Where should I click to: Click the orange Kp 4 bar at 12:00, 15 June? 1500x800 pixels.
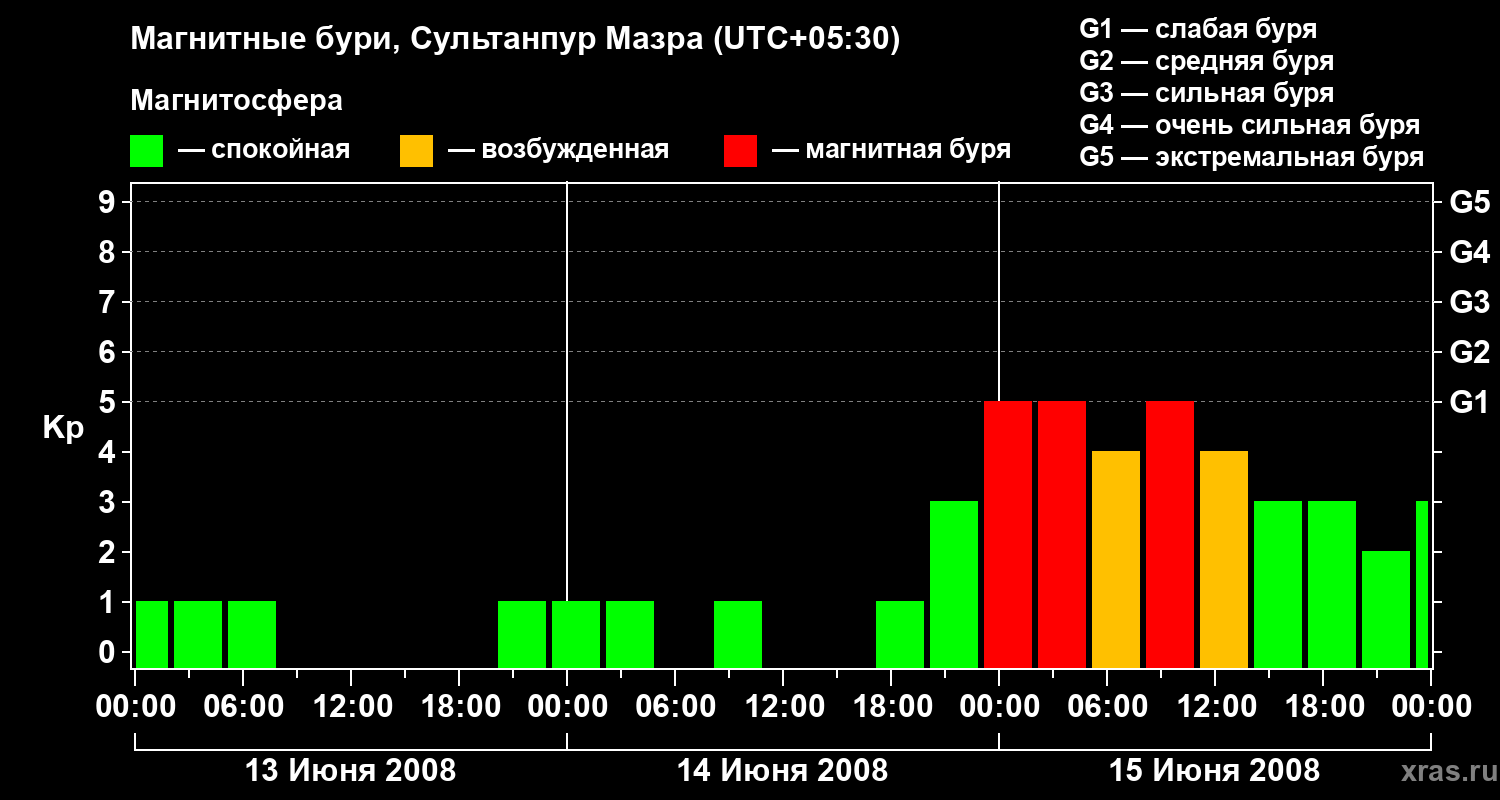tap(1224, 560)
